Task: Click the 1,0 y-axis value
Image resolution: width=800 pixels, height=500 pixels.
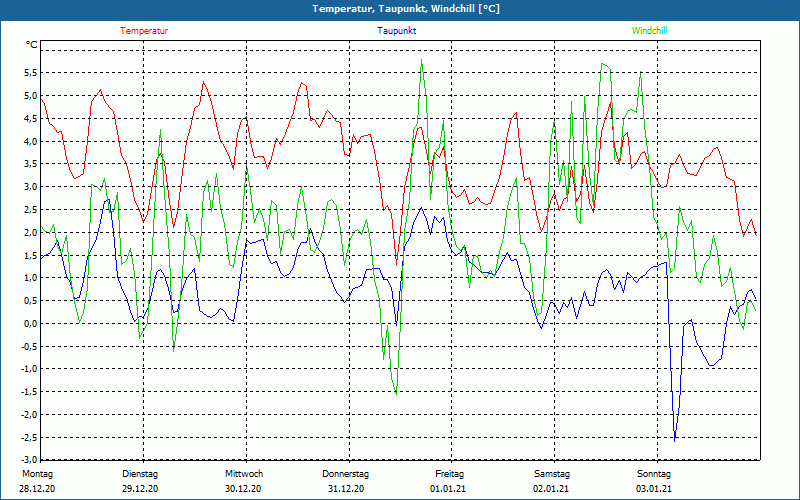Action: tap(30, 278)
